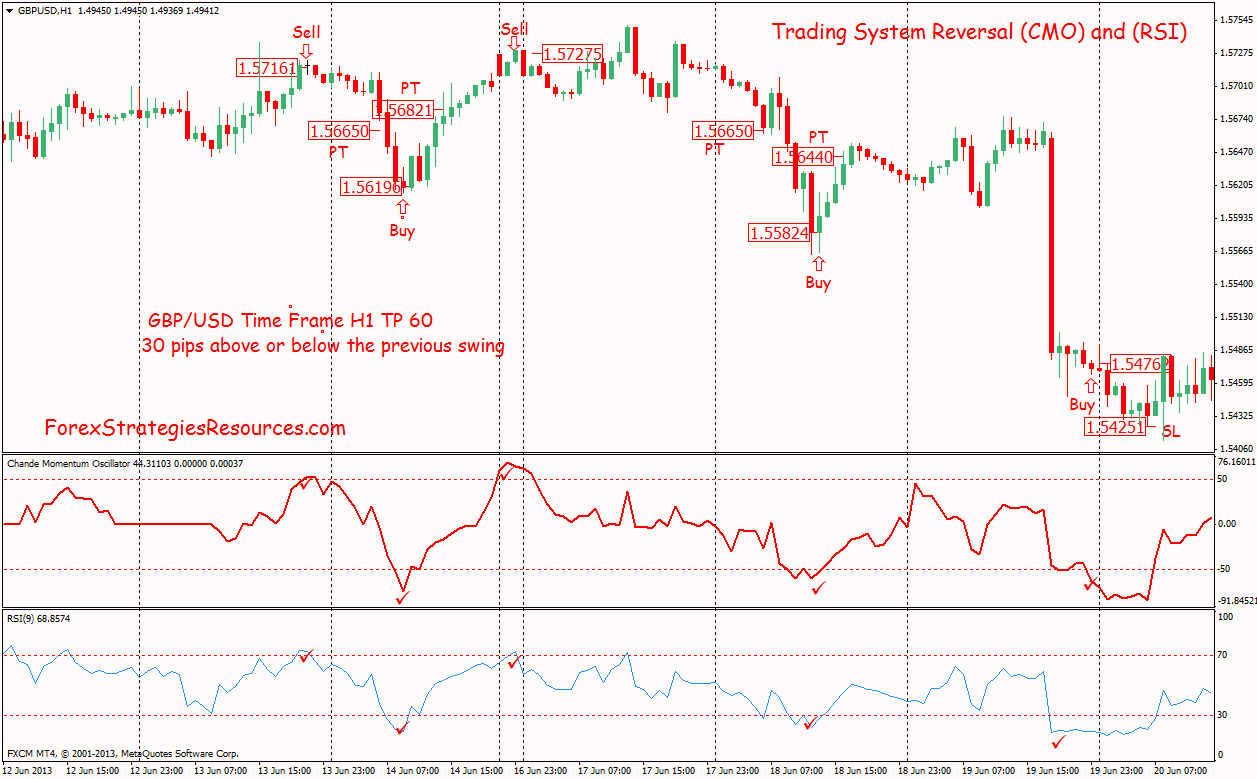Click the 1.57161 price box
This screenshot has width=1257, height=779.
[x=266, y=69]
